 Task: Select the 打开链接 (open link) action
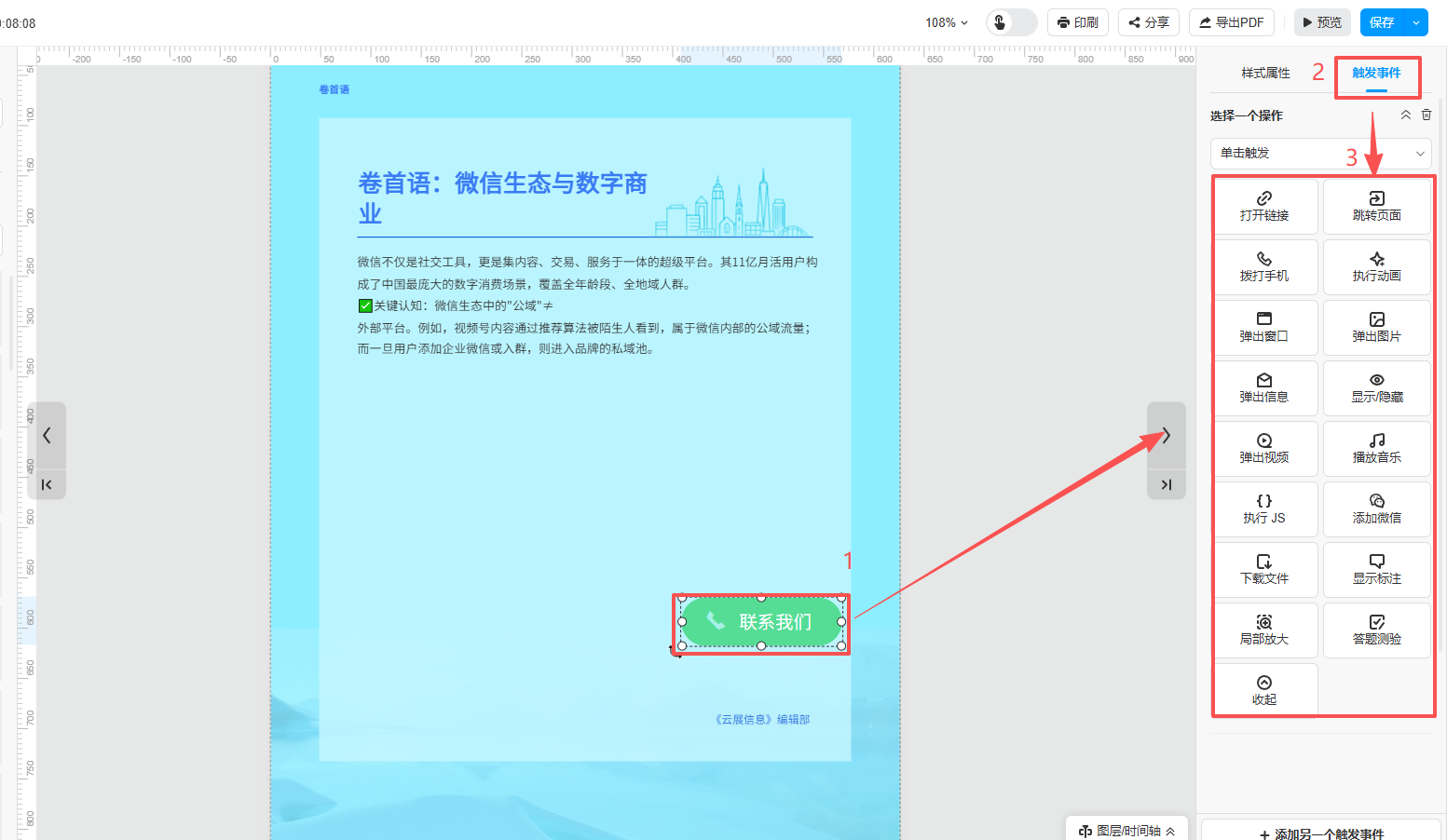click(x=1264, y=206)
